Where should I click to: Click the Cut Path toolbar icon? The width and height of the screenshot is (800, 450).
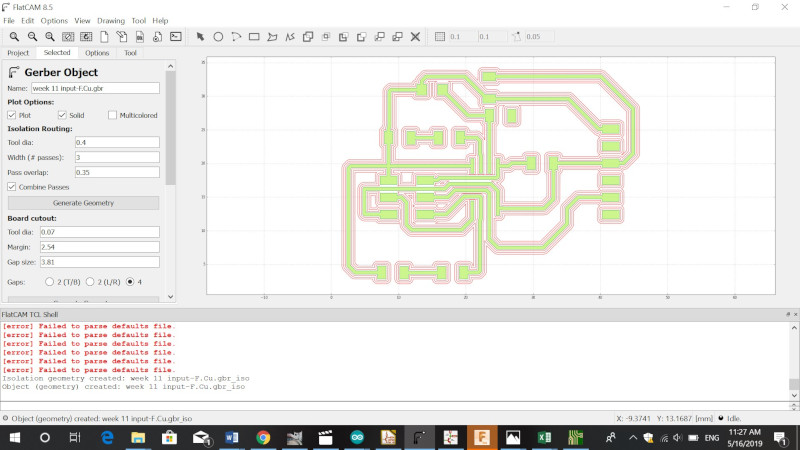[x=362, y=37]
